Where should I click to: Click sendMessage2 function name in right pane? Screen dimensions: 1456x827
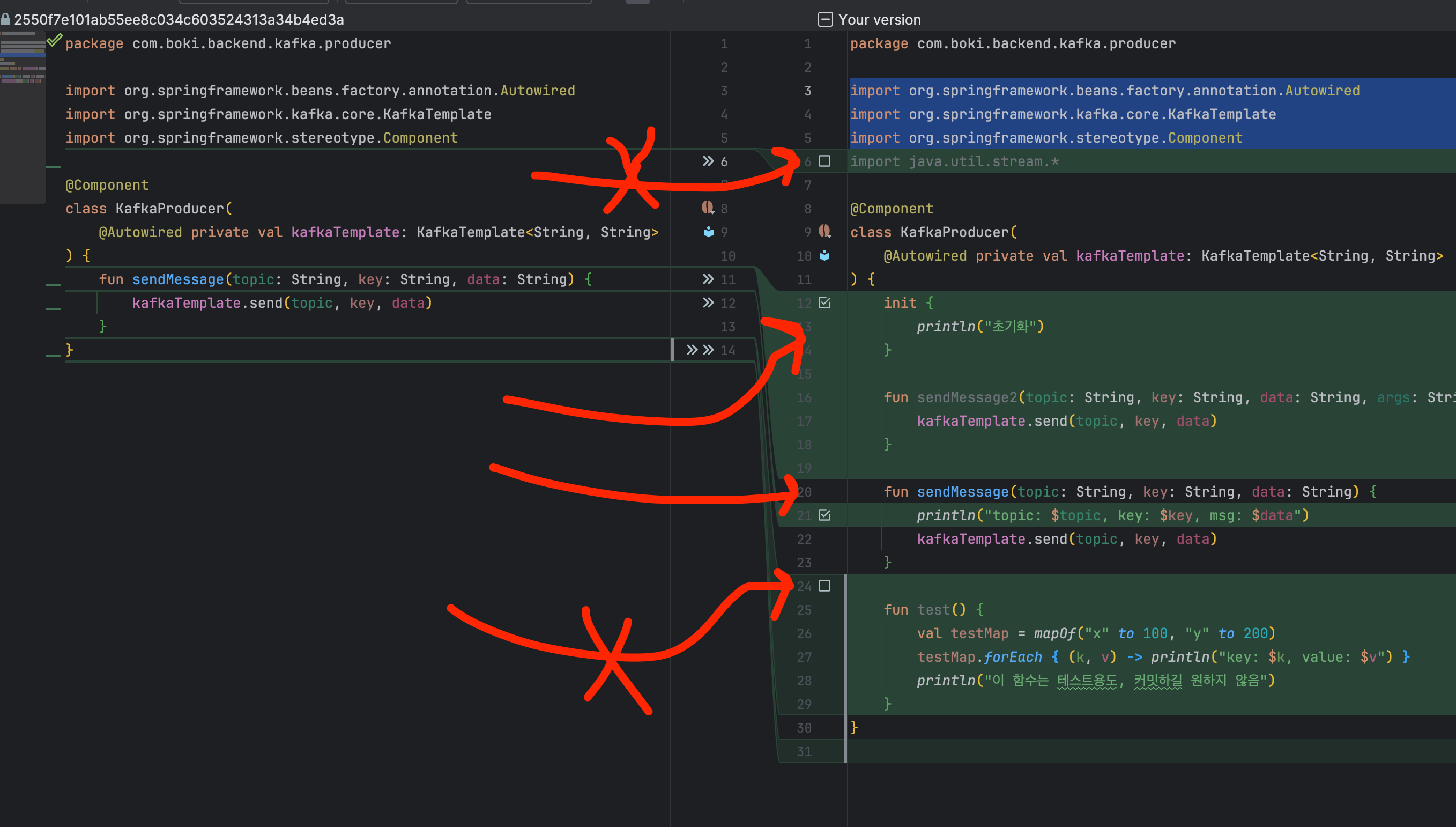(x=967, y=397)
